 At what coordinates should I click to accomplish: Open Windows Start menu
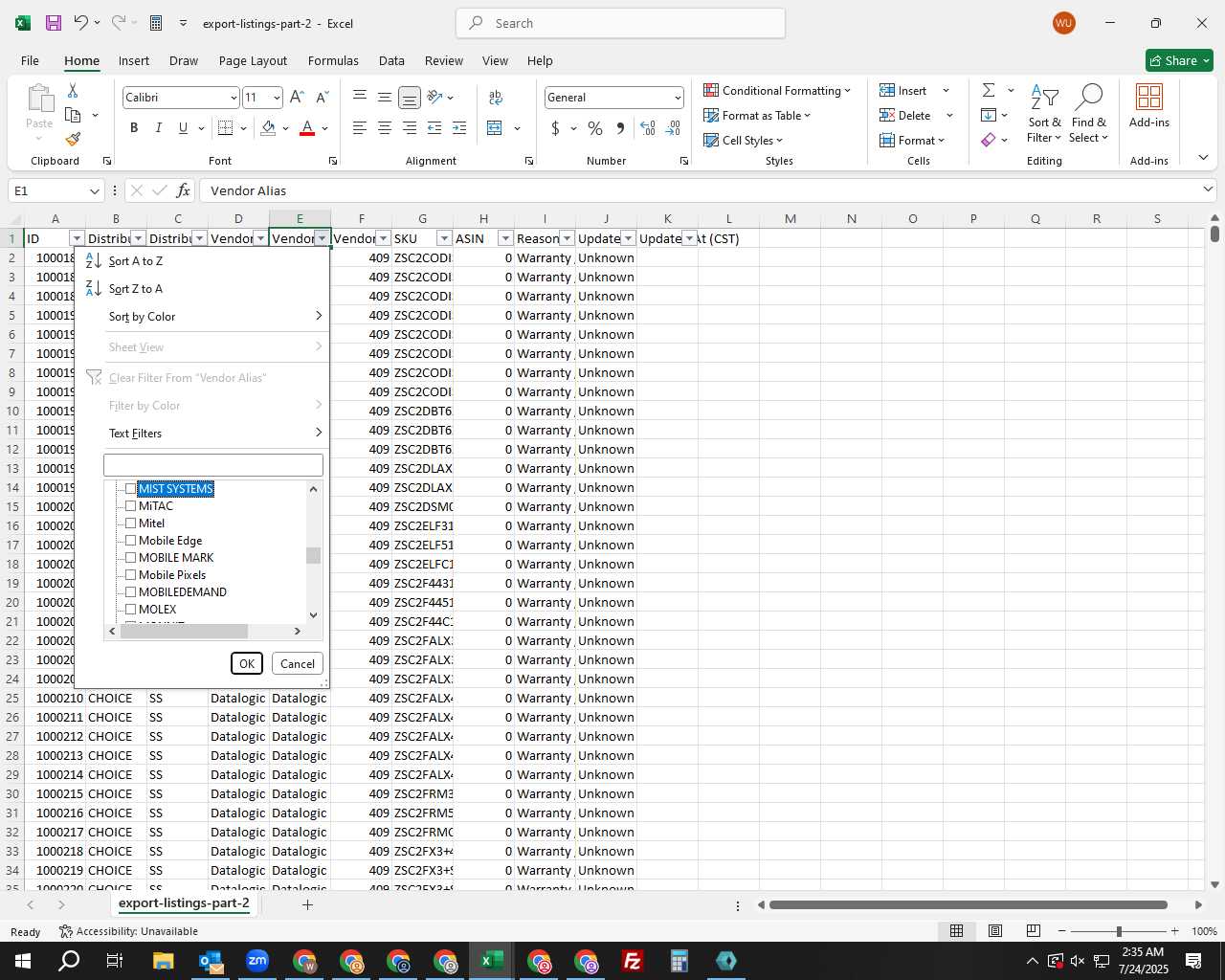[x=22, y=961]
